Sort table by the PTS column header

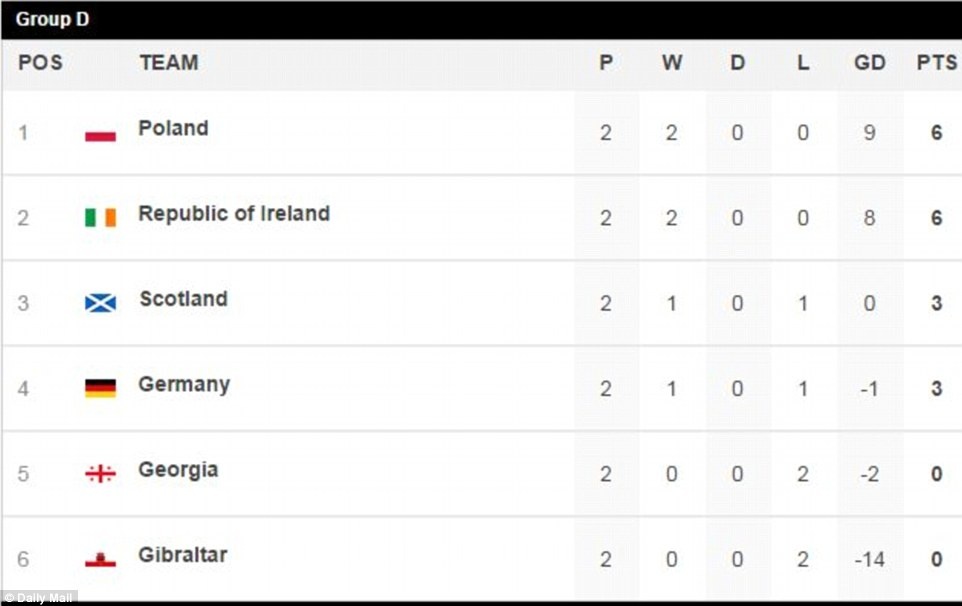pyautogui.click(x=936, y=62)
